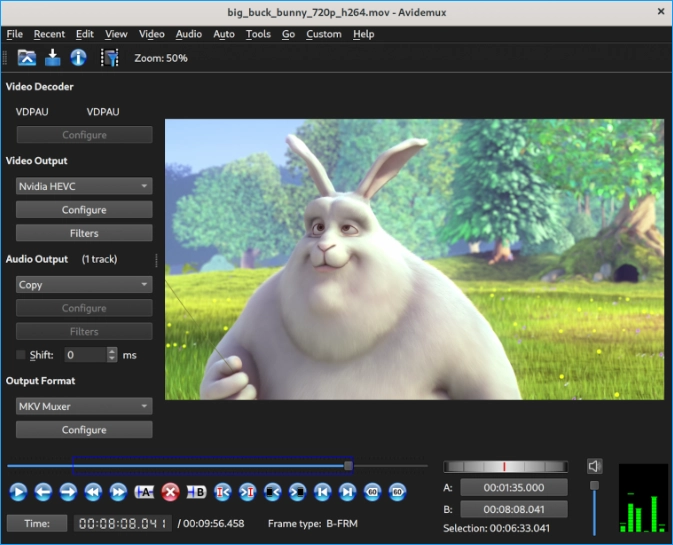
Task: Configure the MKV Muxer output format
Action: click(84, 430)
